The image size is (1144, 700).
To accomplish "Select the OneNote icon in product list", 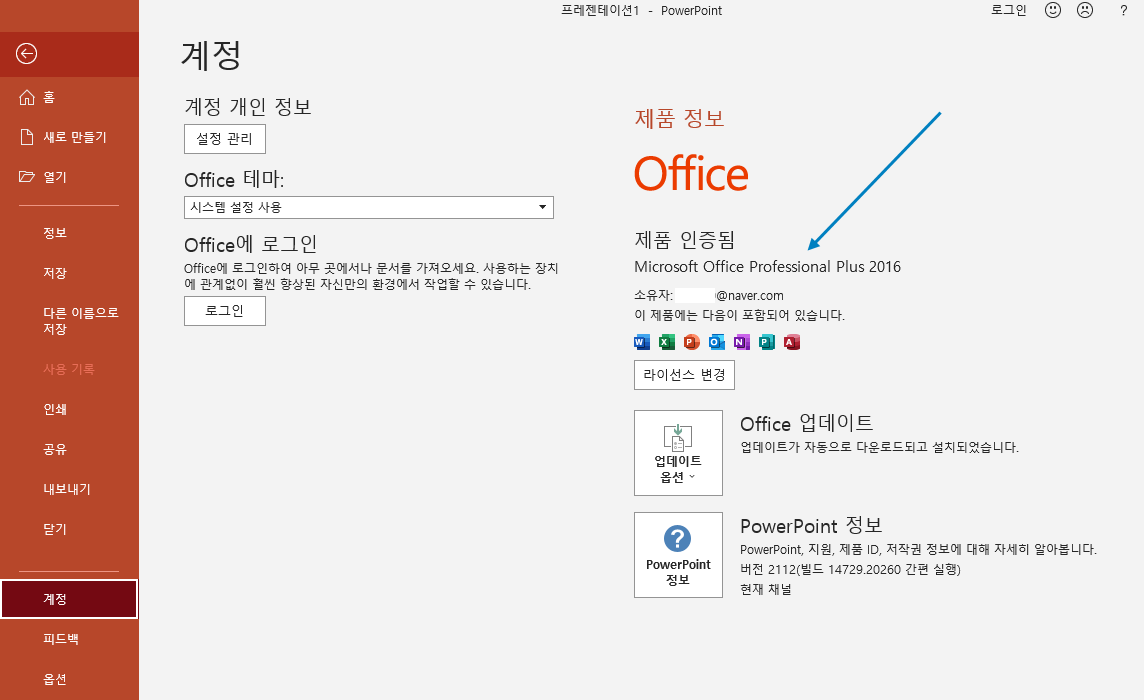I will [x=741, y=342].
